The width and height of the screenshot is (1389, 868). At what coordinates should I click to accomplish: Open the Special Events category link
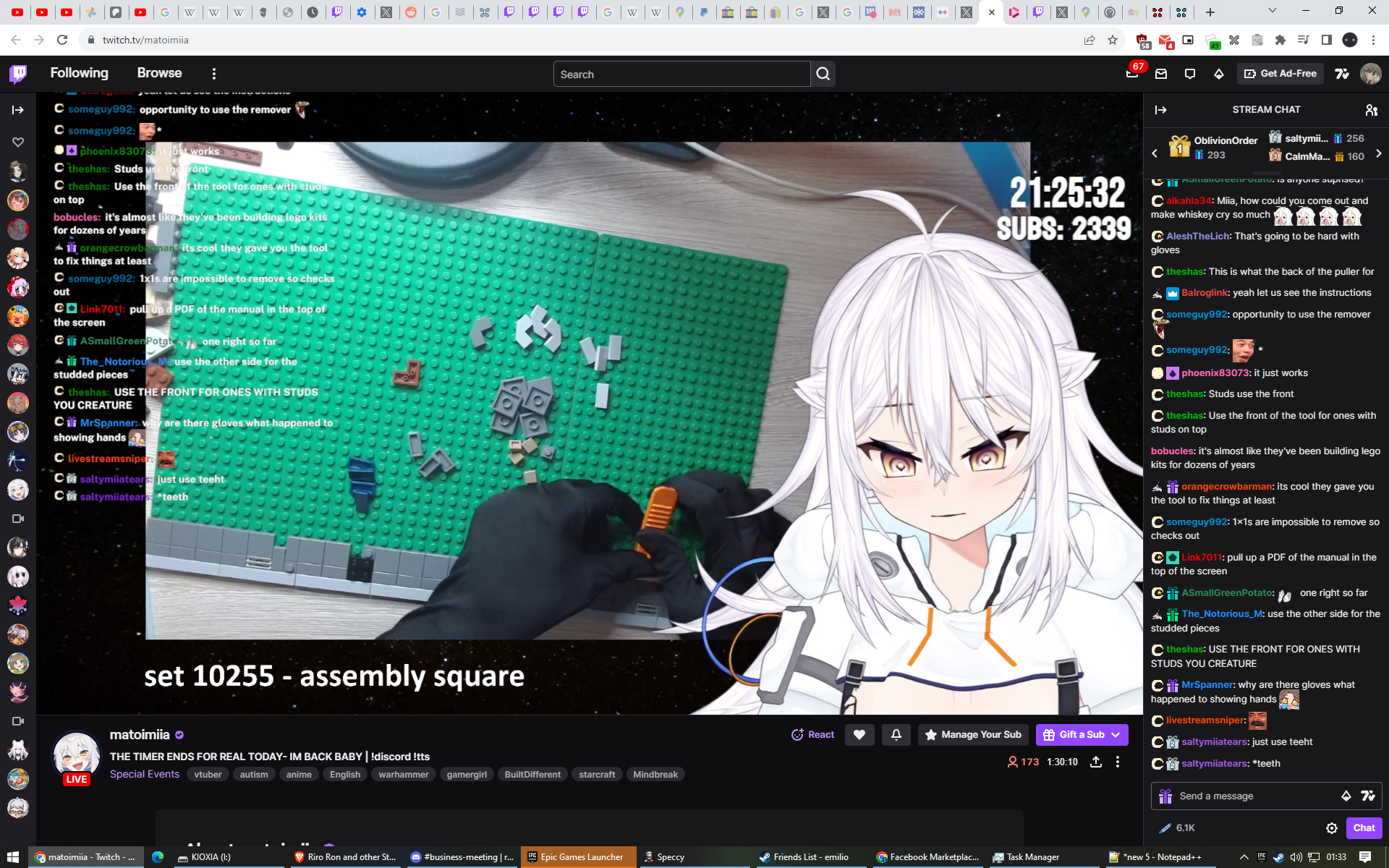point(144,774)
